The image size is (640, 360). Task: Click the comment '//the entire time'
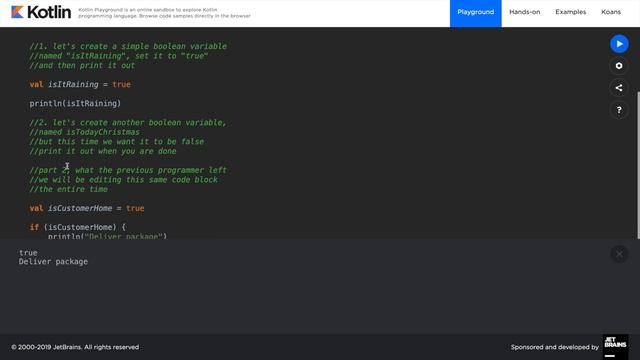[x=69, y=189]
